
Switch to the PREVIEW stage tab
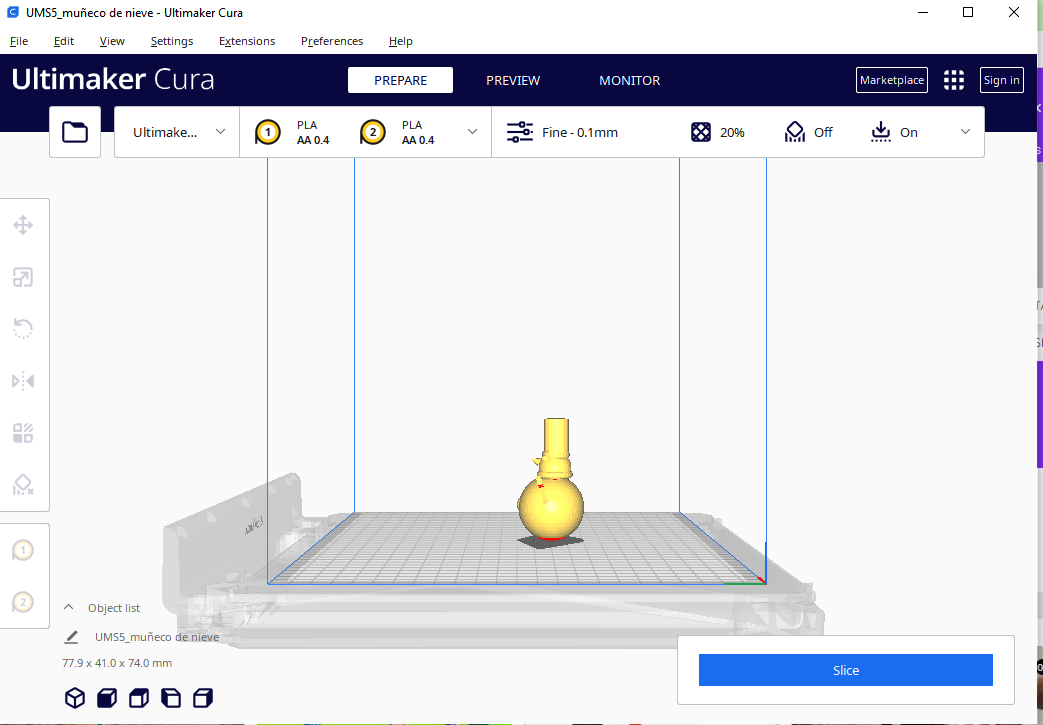513,80
